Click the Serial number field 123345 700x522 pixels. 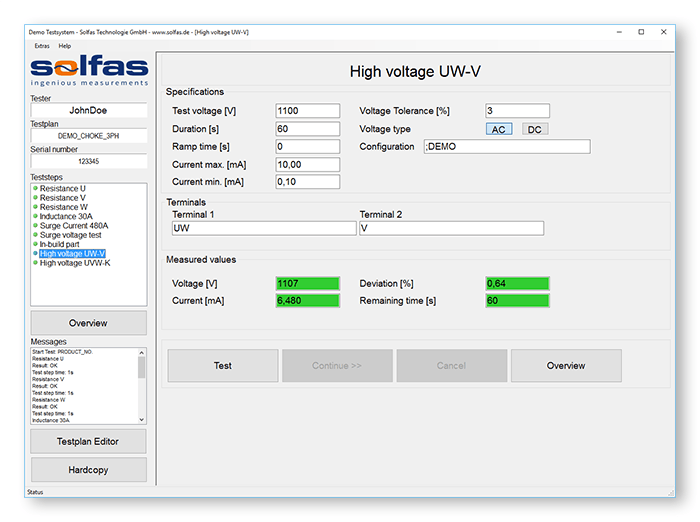pos(88,161)
